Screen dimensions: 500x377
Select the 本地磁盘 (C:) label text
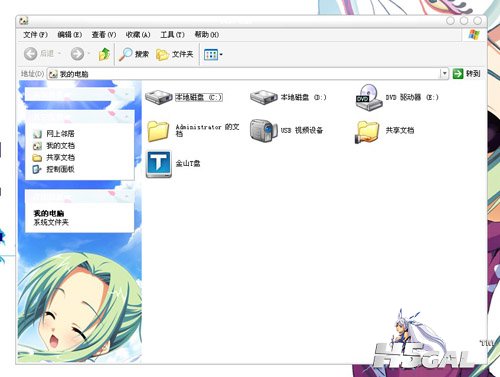tap(199, 97)
